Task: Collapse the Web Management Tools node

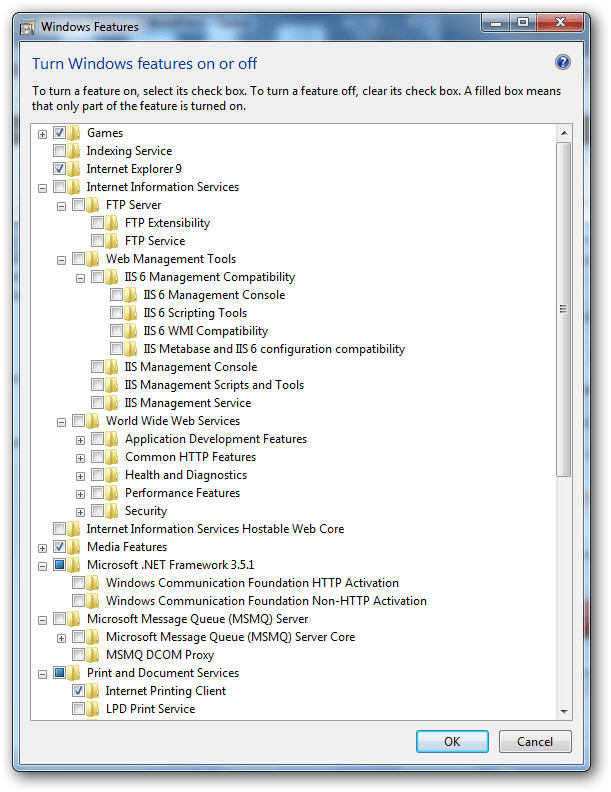Action: (62, 261)
